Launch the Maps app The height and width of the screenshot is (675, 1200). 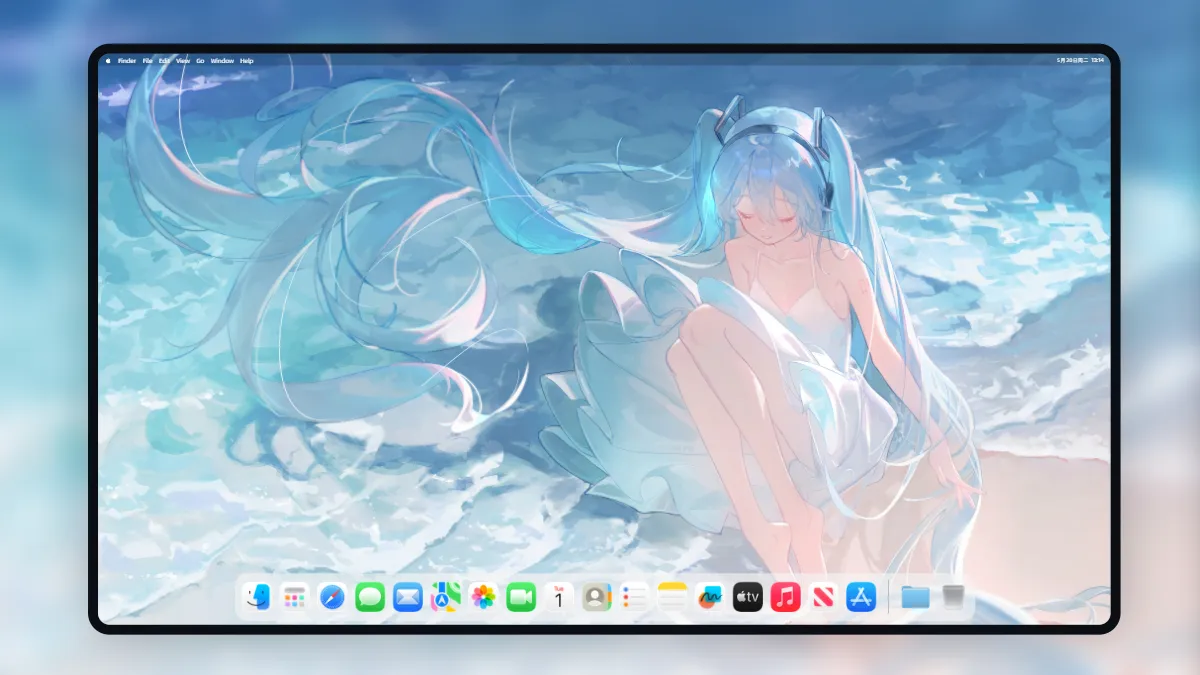pyautogui.click(x=445, y=598)
